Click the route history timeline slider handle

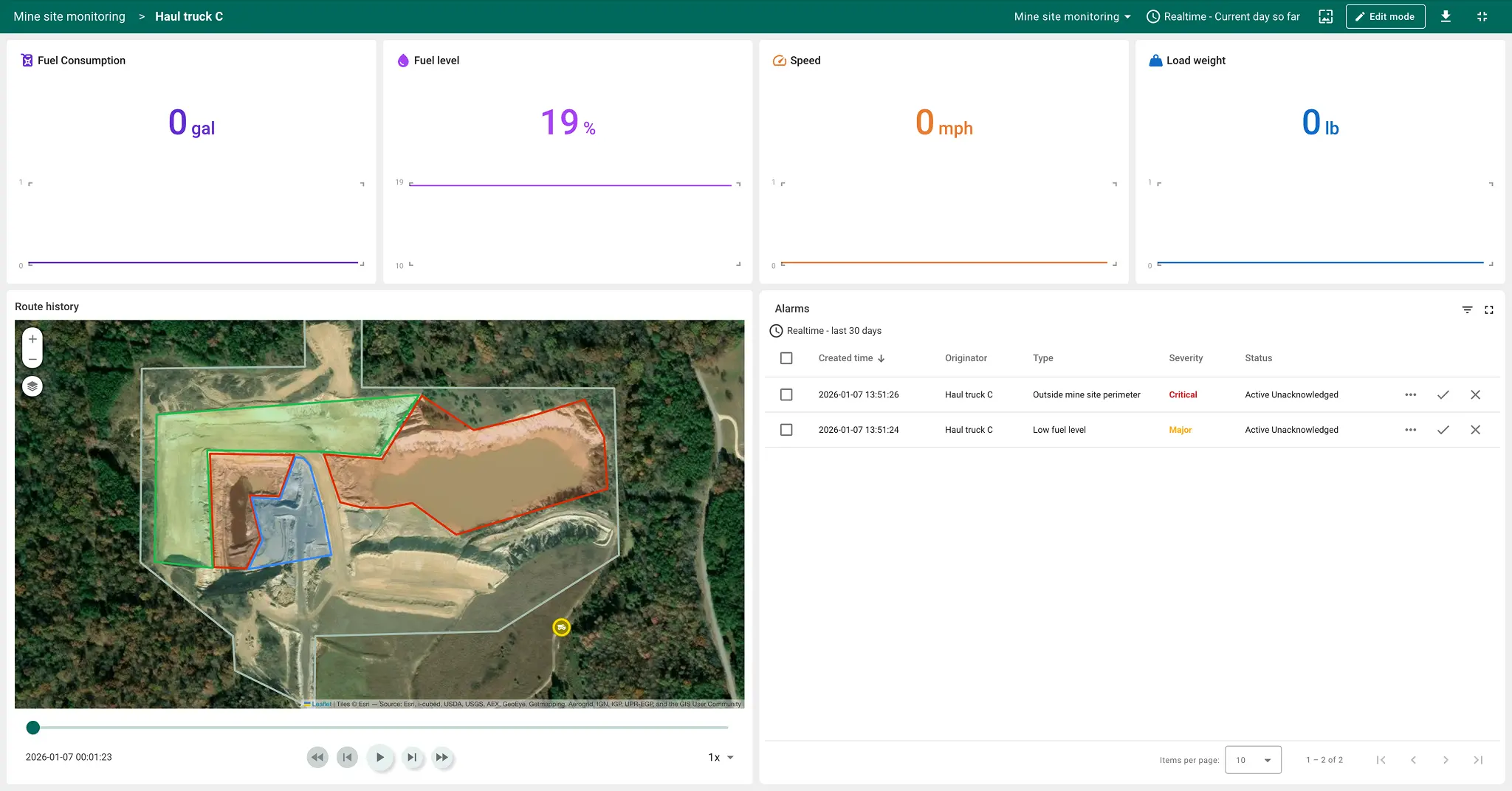tap(33, 727)
